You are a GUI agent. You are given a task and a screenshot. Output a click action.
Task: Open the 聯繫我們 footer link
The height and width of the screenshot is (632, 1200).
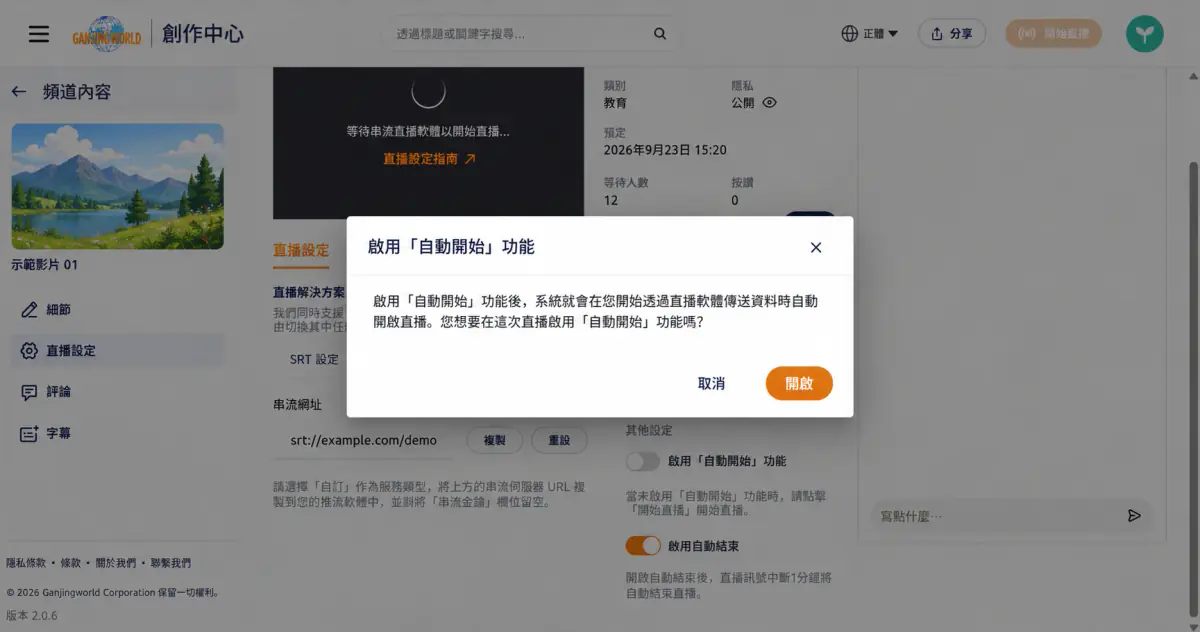(x=170, y=563)
